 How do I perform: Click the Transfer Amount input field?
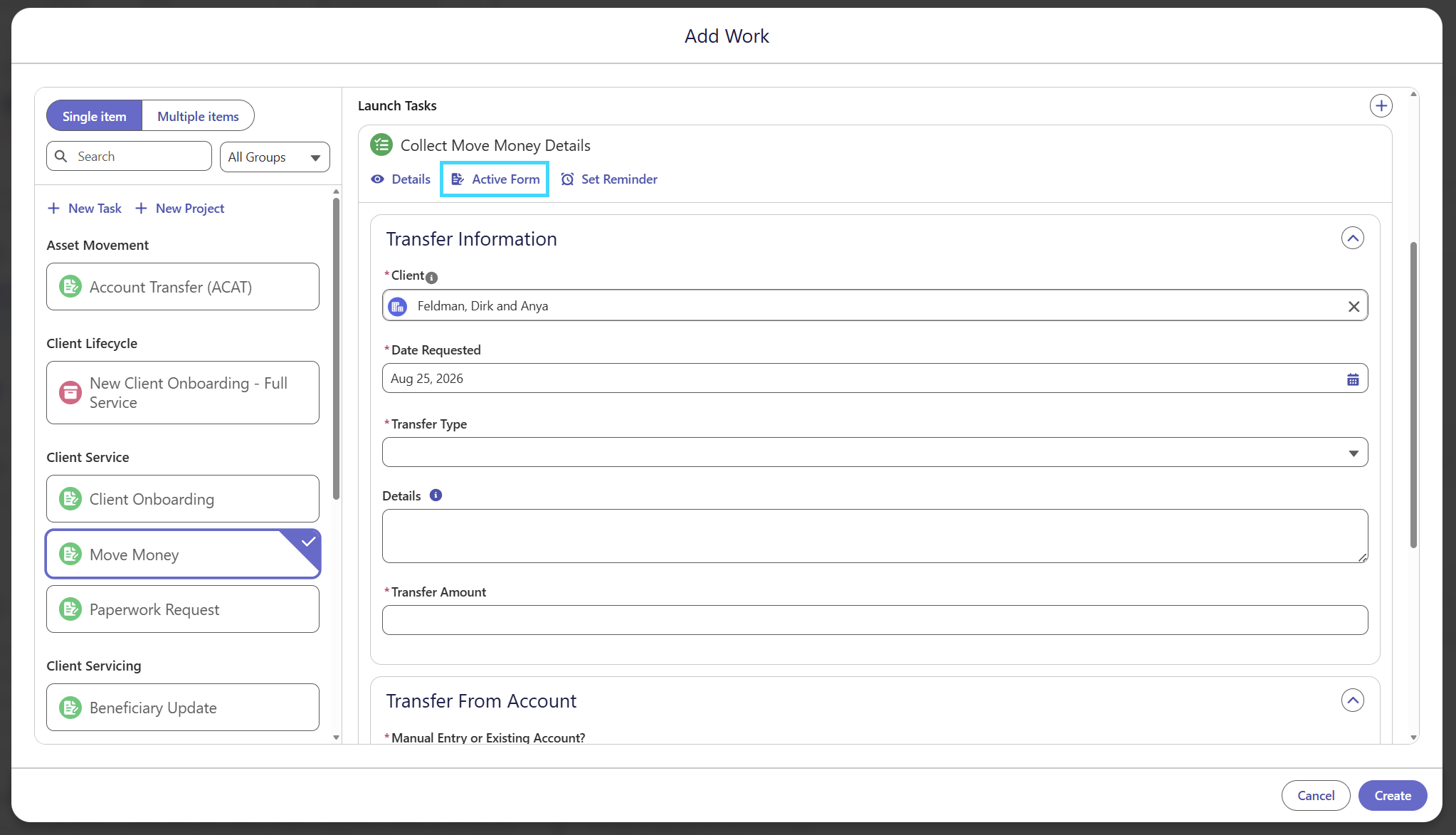(x=875, y=620)
